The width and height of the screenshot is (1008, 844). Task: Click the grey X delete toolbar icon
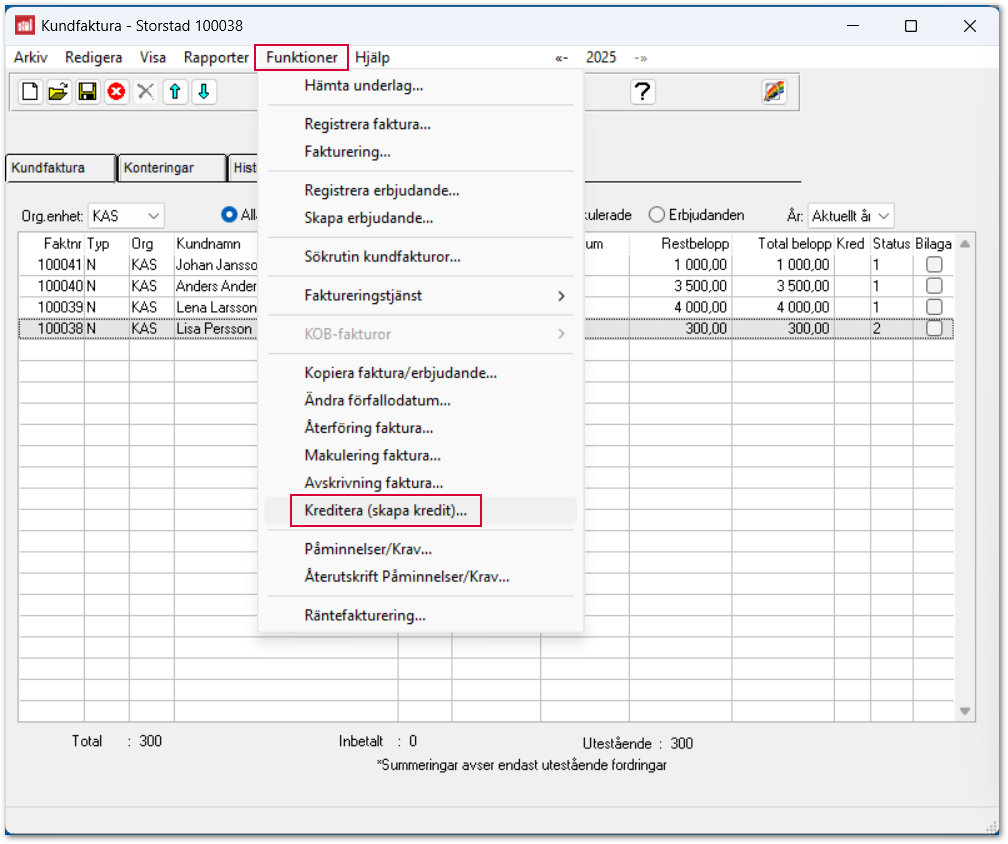pyautogui.click(x=146, y=92)
